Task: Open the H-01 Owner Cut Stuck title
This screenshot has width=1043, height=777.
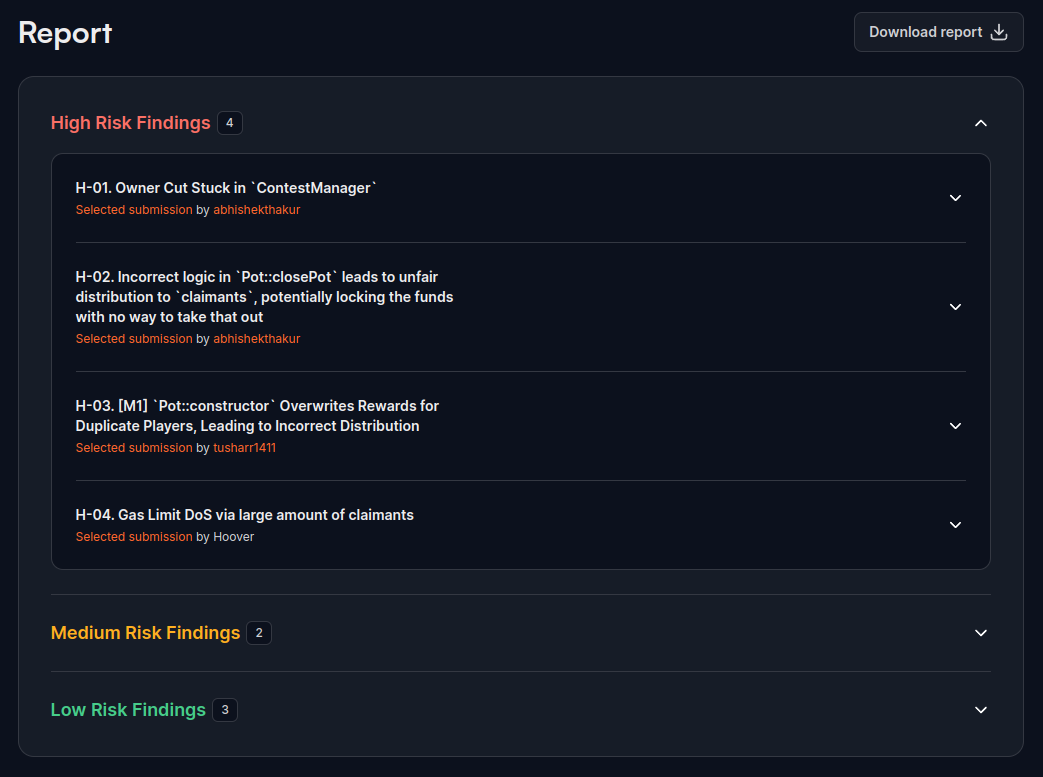Action: point(226,188)
